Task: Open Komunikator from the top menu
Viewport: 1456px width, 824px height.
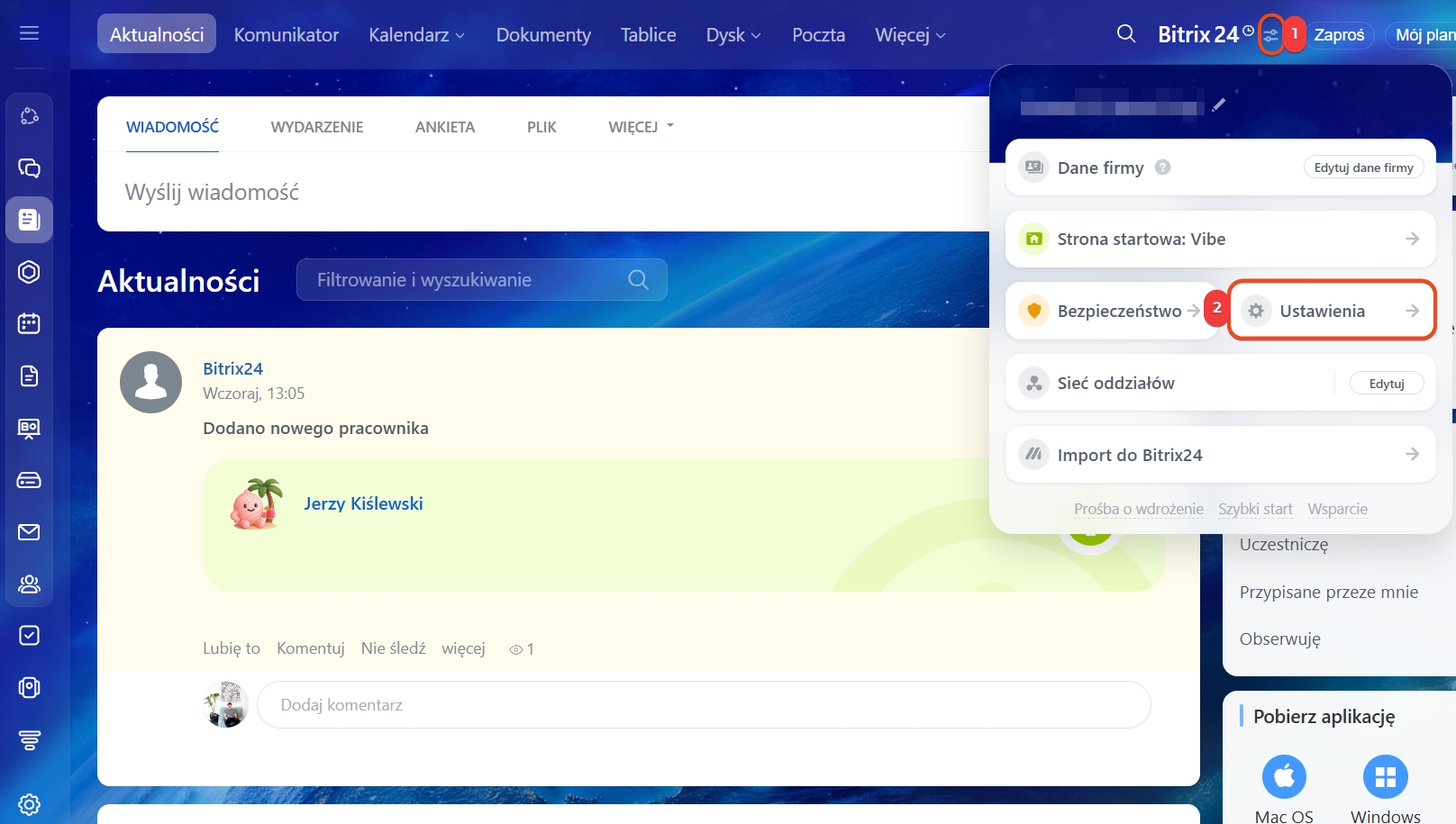Action: 286,35
